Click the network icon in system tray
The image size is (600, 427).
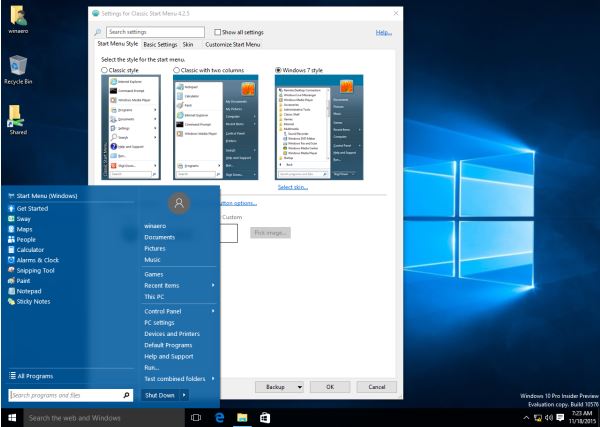pos(538,417)
